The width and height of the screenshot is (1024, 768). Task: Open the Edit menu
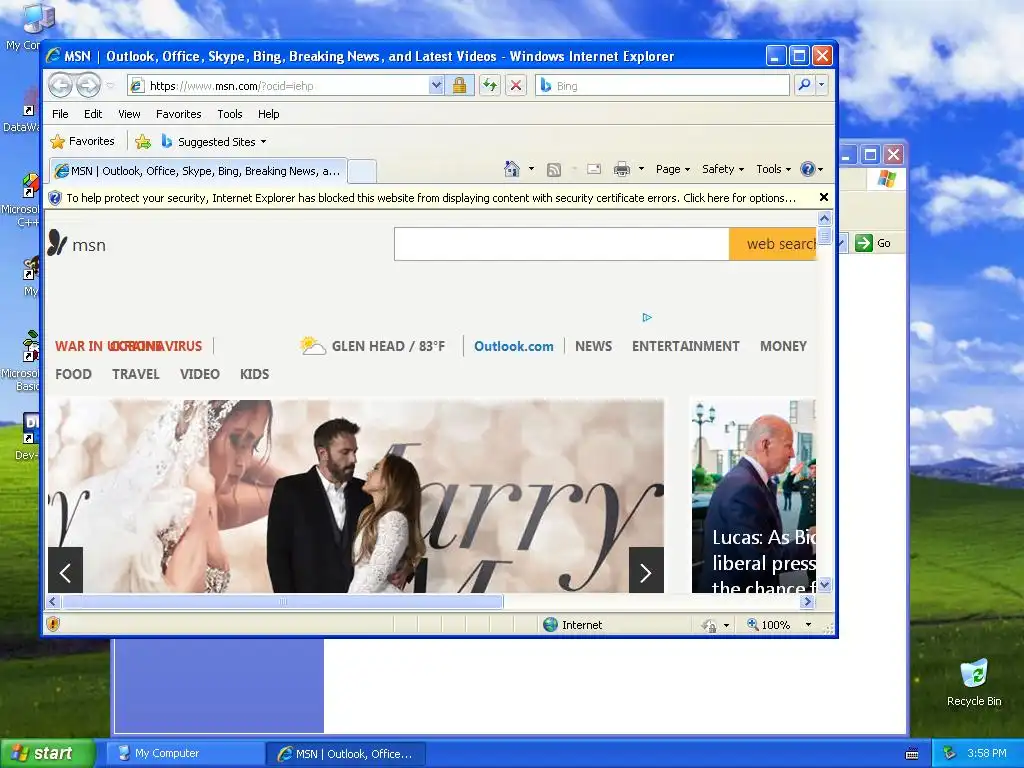pos(93,114)
